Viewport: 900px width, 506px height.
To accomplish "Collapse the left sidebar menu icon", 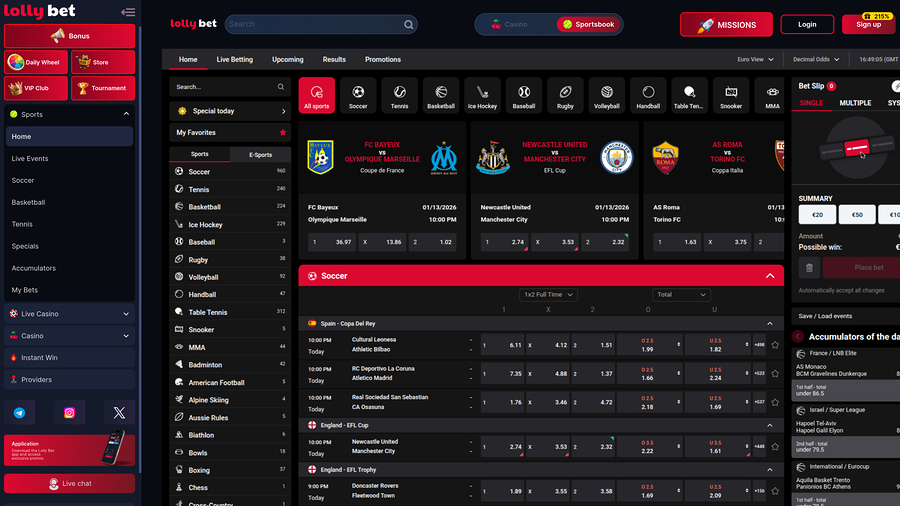I will coord(128,12).
